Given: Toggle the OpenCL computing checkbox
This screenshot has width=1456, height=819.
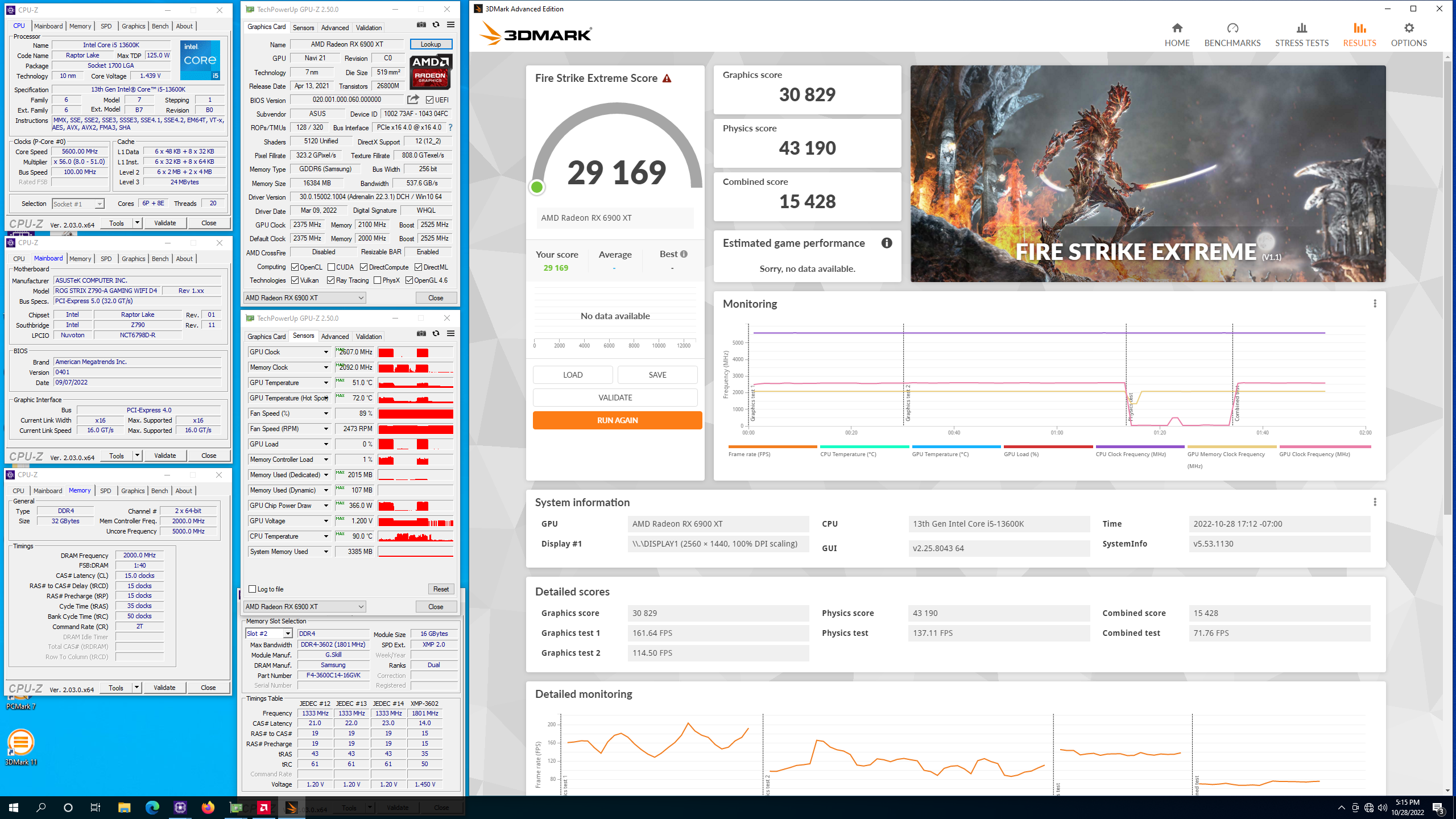Looking at the screenshot, I should pos(295,267).
